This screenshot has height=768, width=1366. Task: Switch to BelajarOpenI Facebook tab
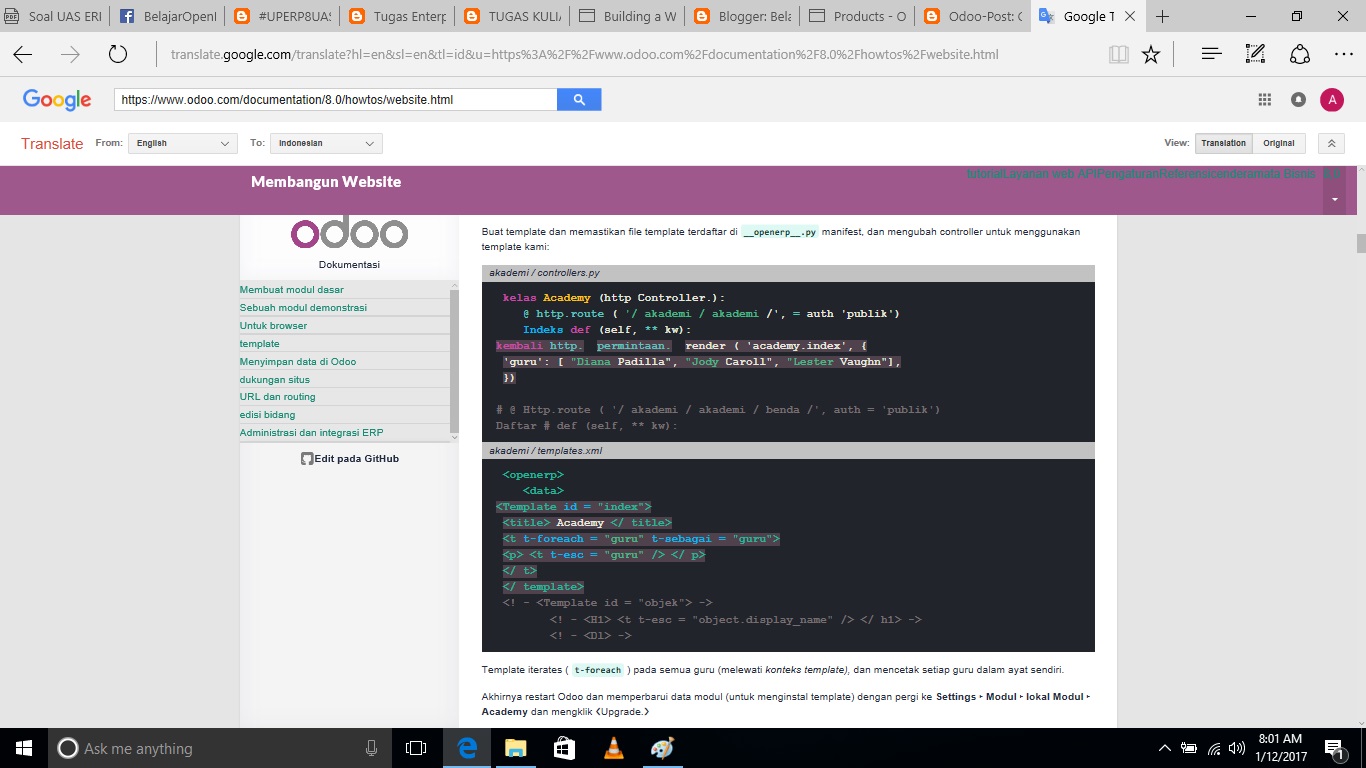[x=169, y=16]
